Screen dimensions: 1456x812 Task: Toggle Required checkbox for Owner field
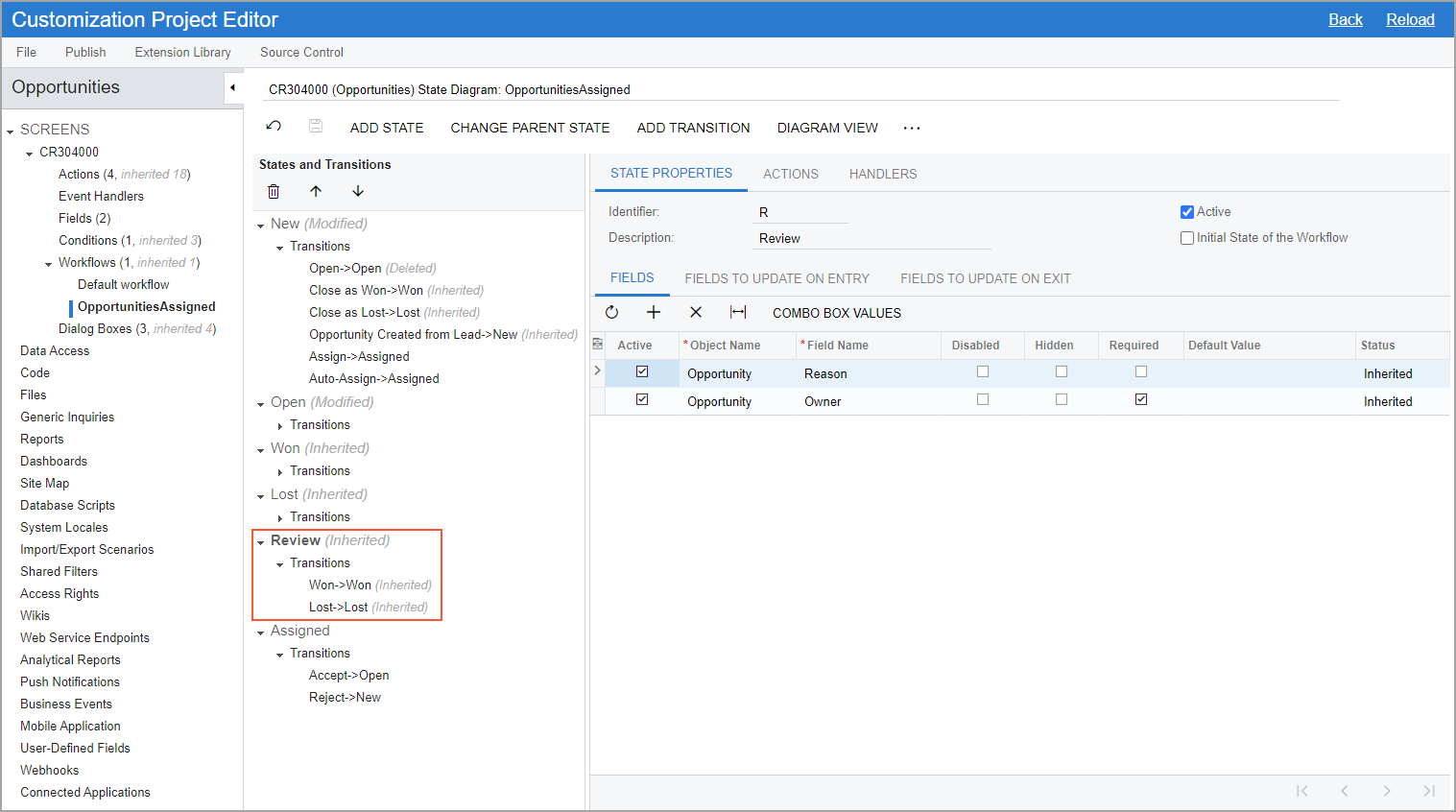(x=1141, y=399)
